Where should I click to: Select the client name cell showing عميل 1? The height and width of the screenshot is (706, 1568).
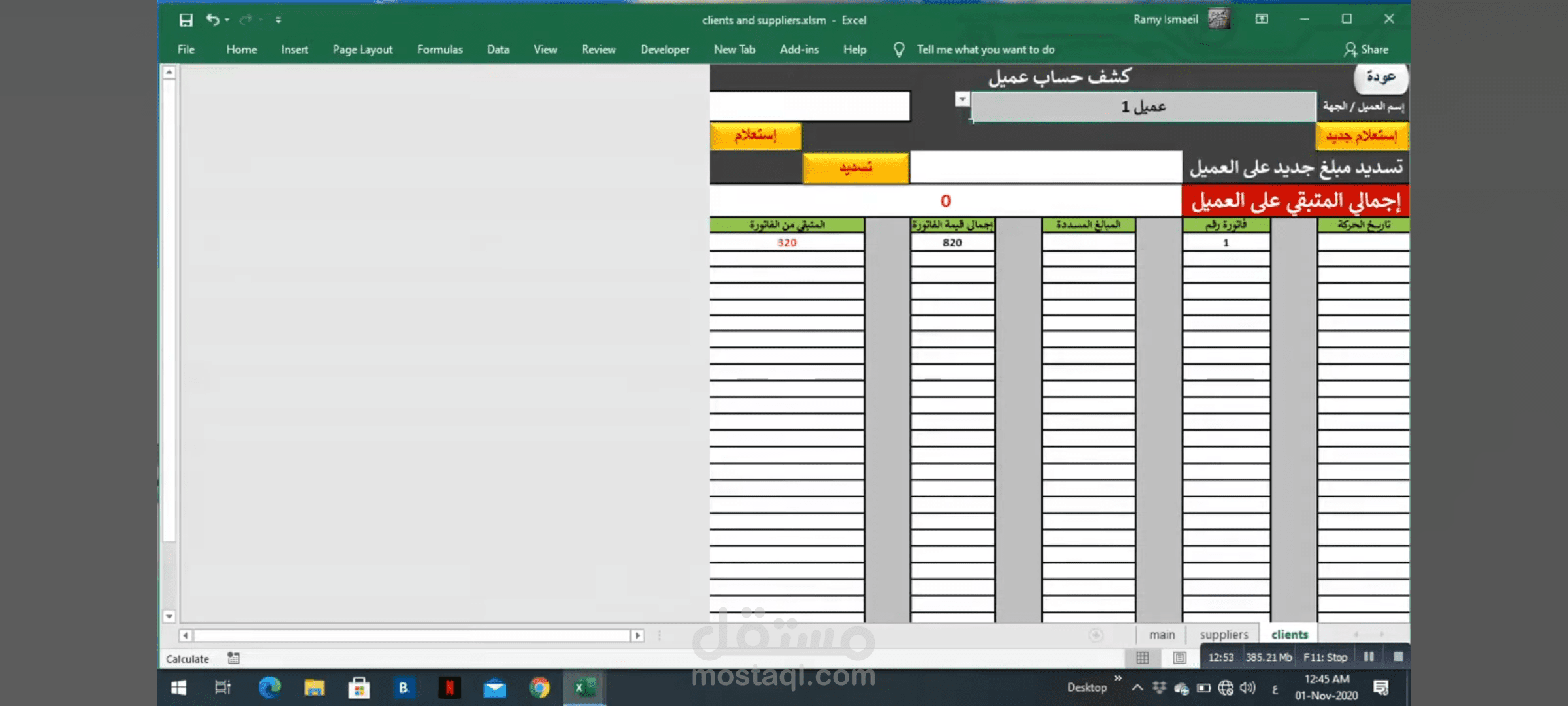[x=1143, y=107]
